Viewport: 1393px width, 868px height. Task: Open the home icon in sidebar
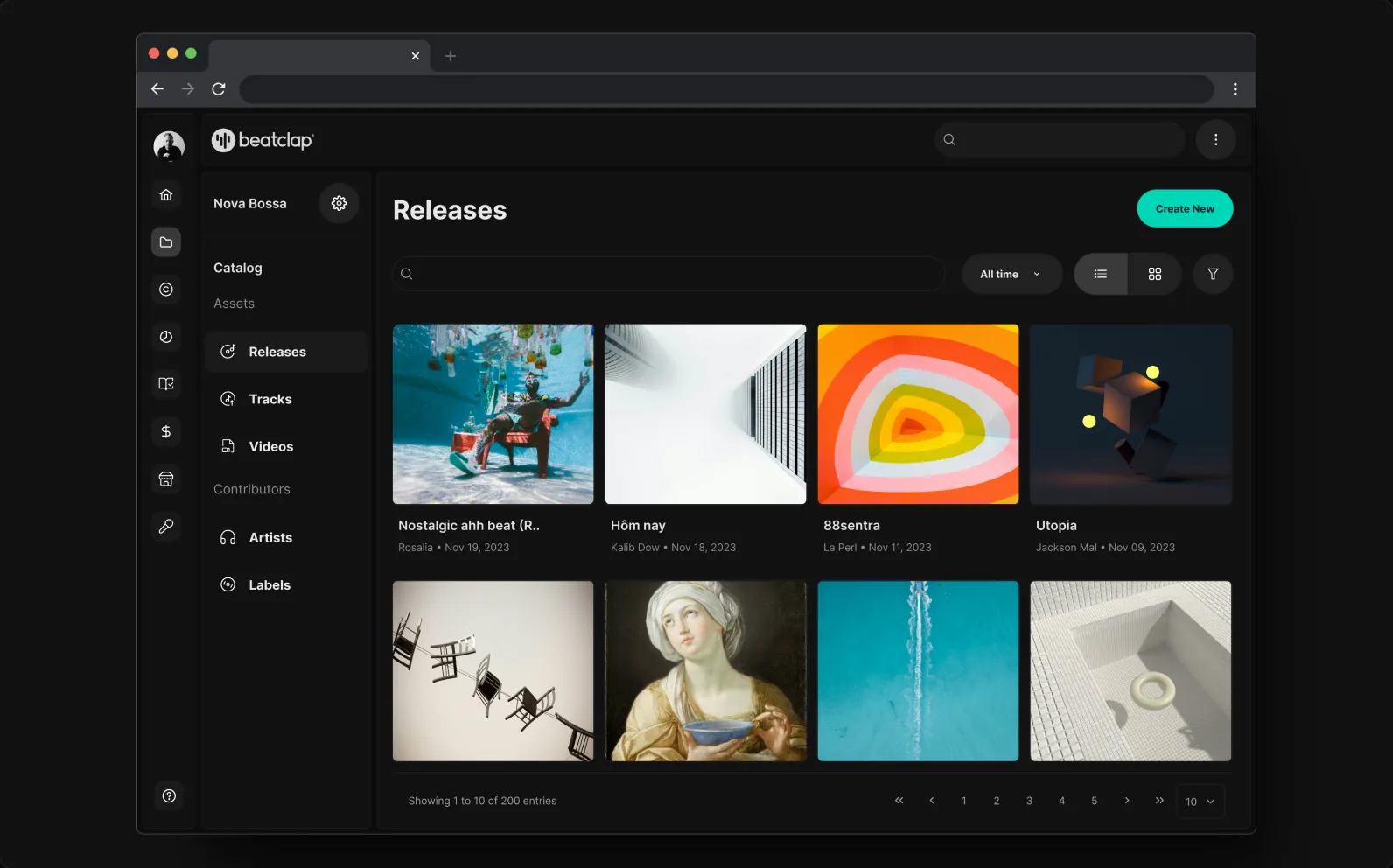[x=166, y=195]
